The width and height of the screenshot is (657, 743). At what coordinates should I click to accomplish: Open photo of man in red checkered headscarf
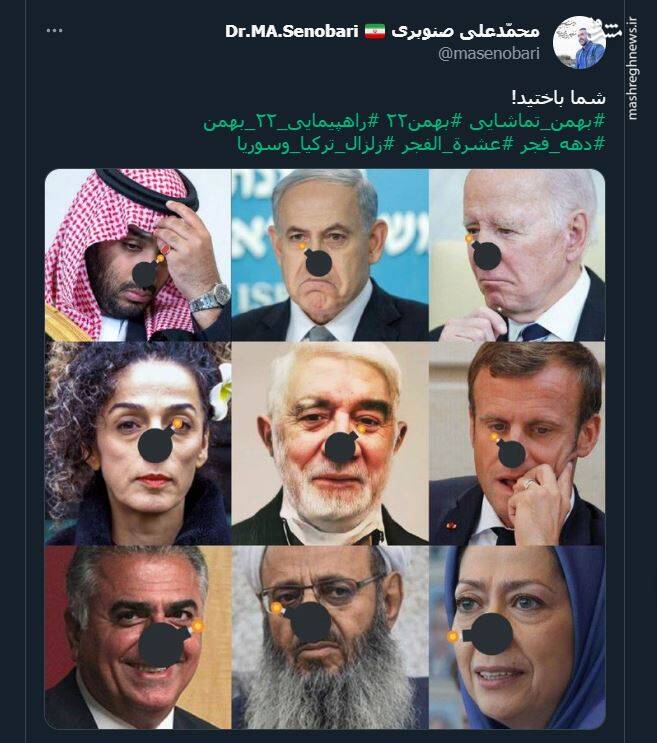[x=138, y=255]
